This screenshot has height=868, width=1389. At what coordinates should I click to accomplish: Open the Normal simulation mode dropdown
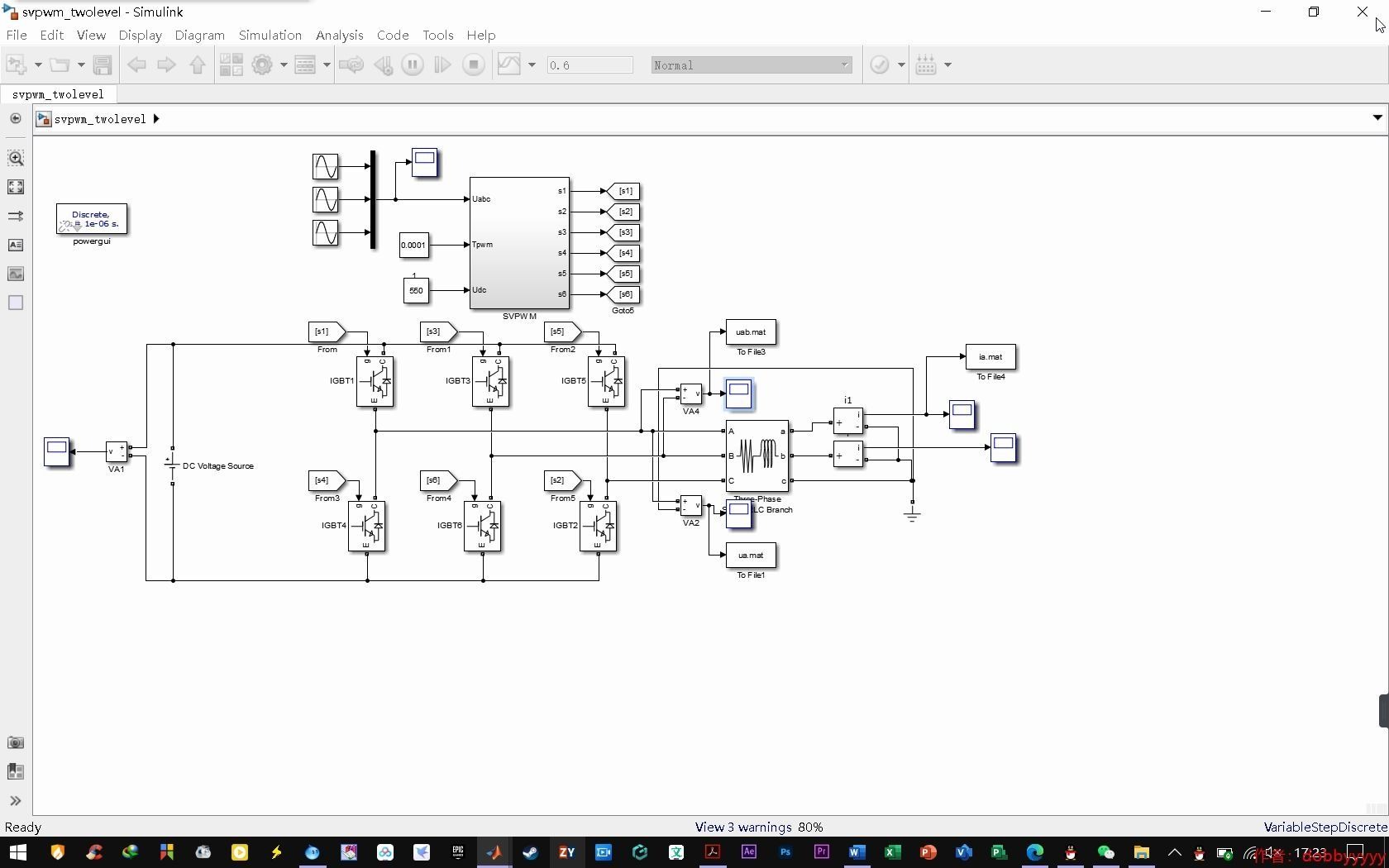(x=751, y=64)
